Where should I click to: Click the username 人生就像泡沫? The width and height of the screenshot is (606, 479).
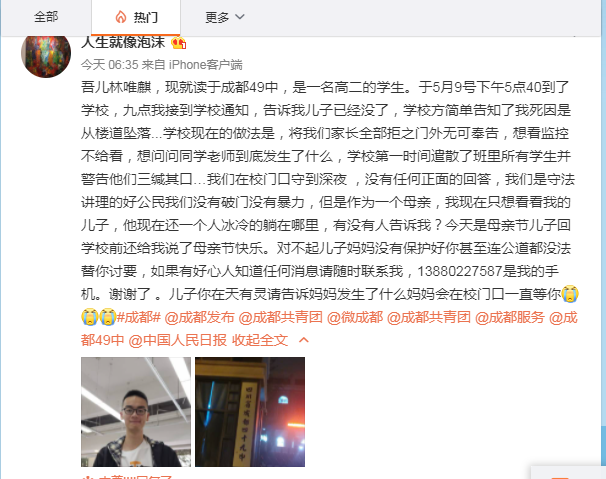click(x=123, y=42)
